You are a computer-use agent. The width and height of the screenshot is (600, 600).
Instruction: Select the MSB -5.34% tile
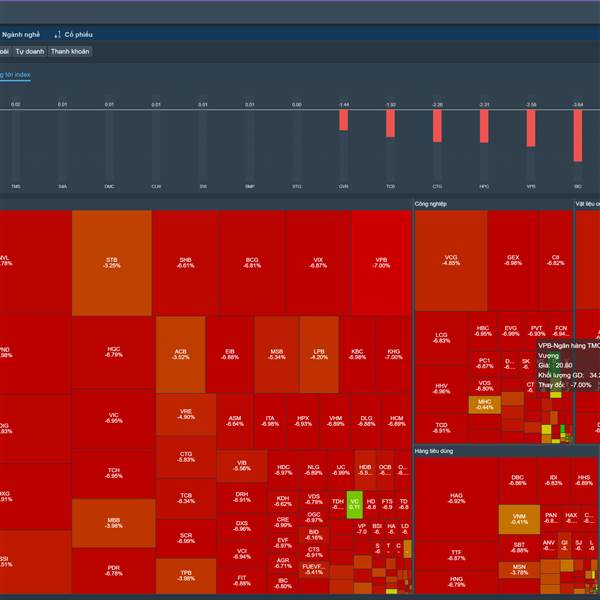point(277,354)
